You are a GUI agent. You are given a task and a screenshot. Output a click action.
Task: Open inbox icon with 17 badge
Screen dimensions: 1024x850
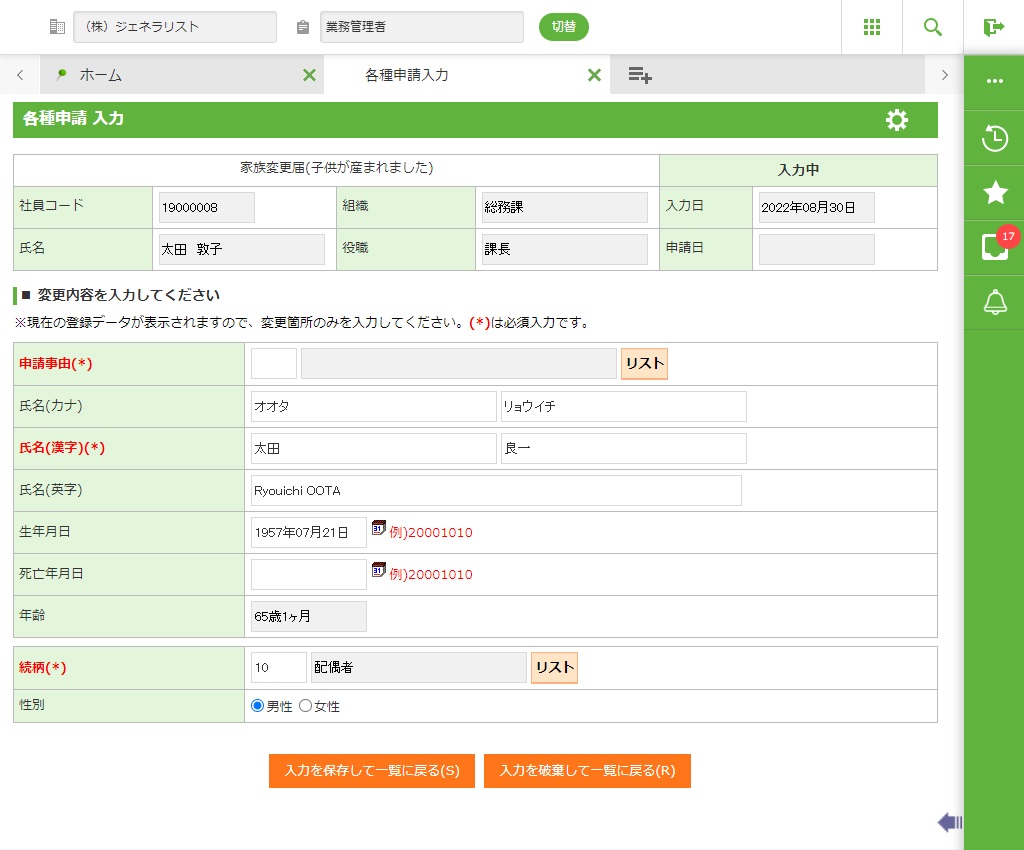coord(995,247)
